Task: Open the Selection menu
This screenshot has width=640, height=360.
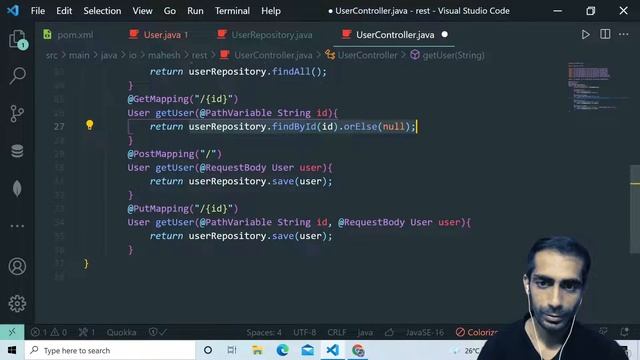Action: click(x=102, y=11)
